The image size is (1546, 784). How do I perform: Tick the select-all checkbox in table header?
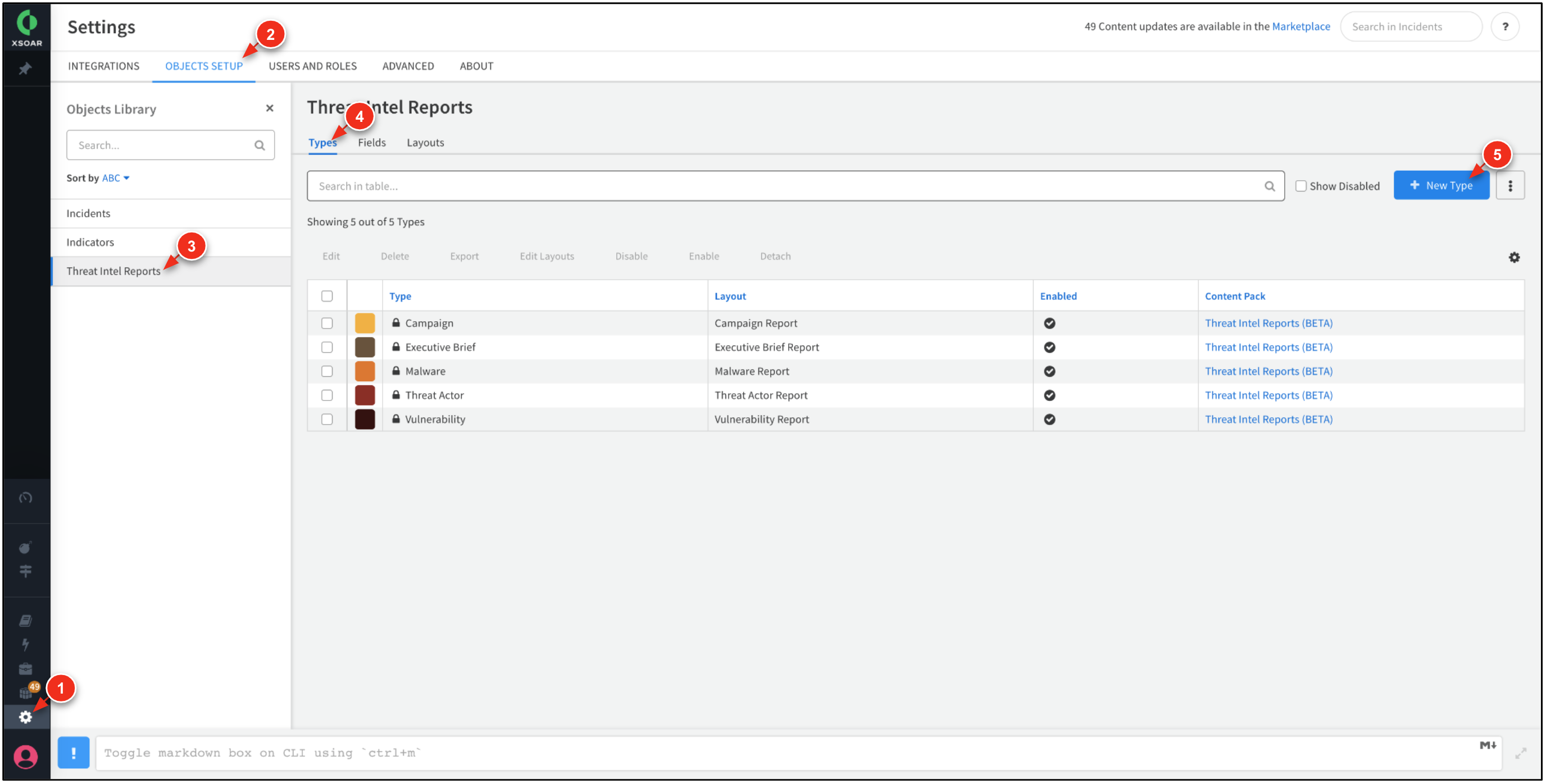(x=327, y=296)
